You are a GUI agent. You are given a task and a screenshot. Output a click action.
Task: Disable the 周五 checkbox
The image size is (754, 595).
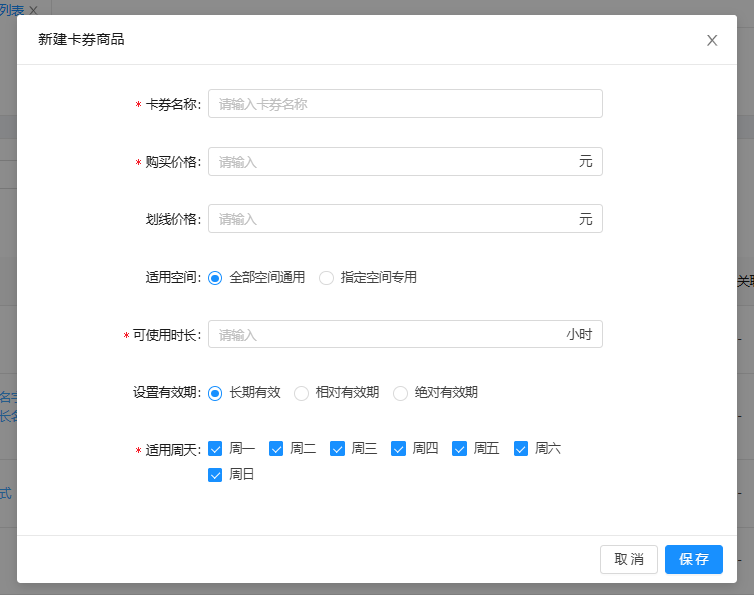point(459,449)
